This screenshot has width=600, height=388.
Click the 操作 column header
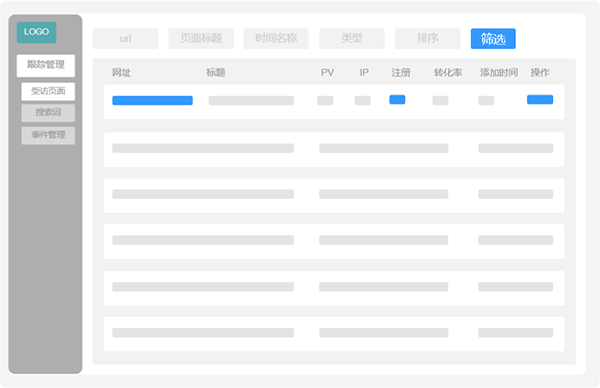tap(540, 72)
